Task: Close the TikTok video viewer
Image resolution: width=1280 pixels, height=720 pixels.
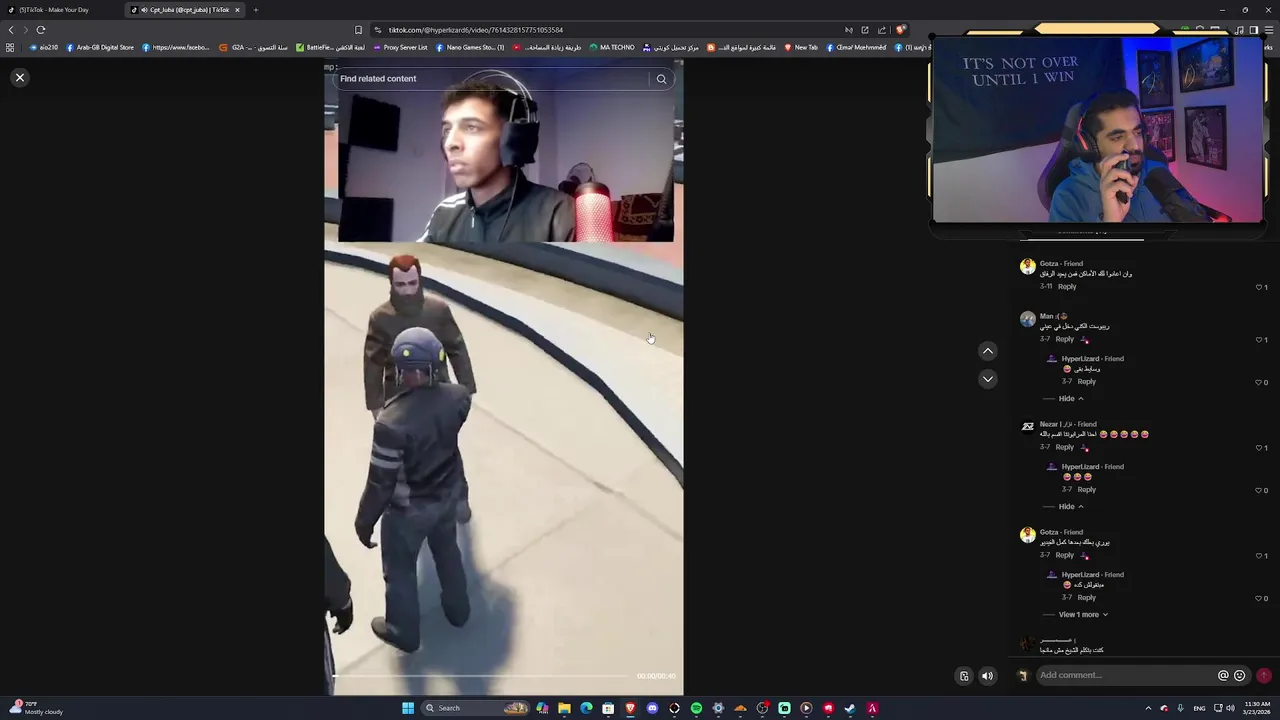Action: point(19,77)
